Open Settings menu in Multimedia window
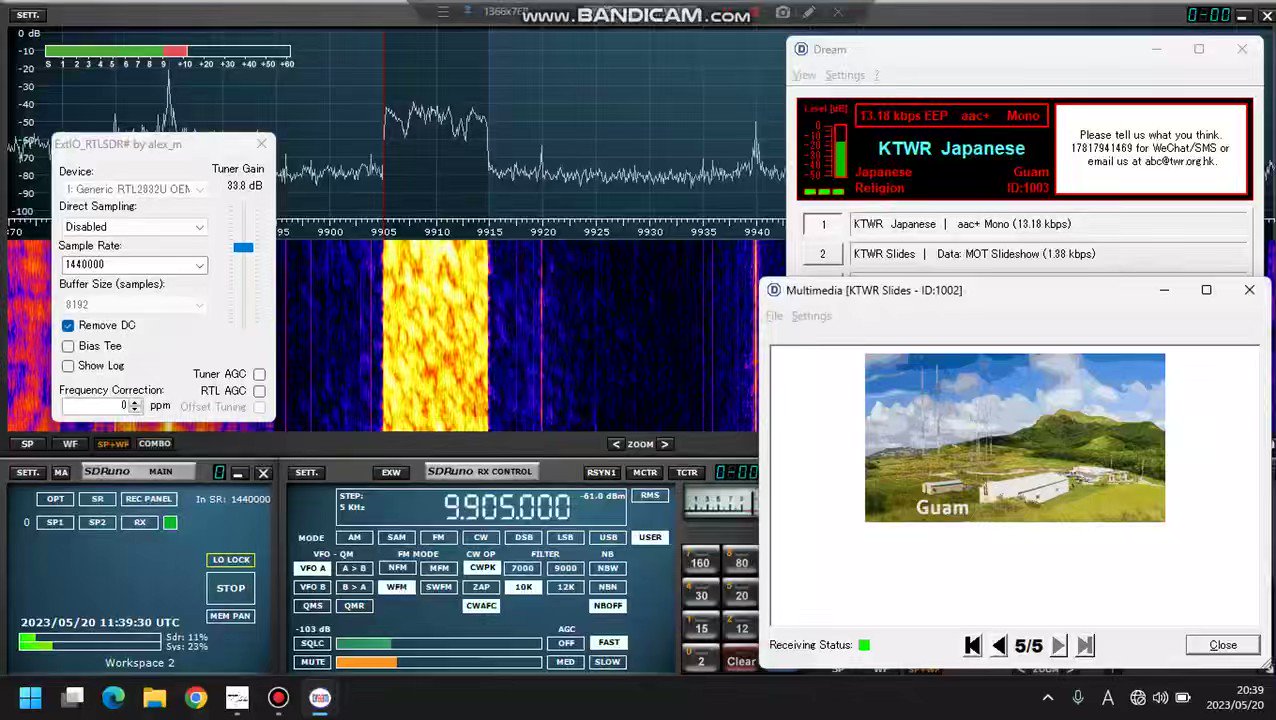 [811, 316]
